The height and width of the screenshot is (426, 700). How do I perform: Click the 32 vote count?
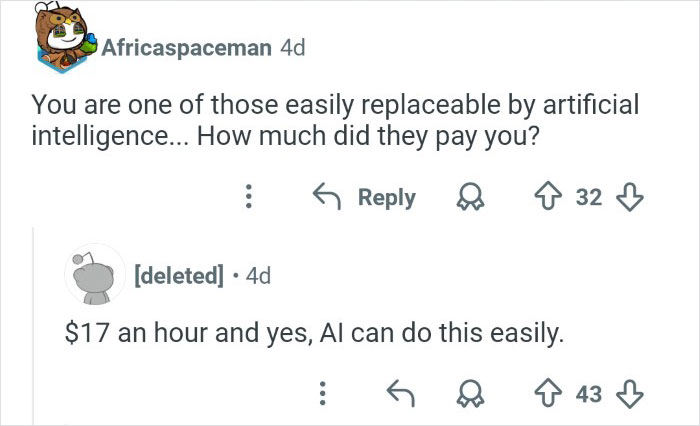pos(589,197)
